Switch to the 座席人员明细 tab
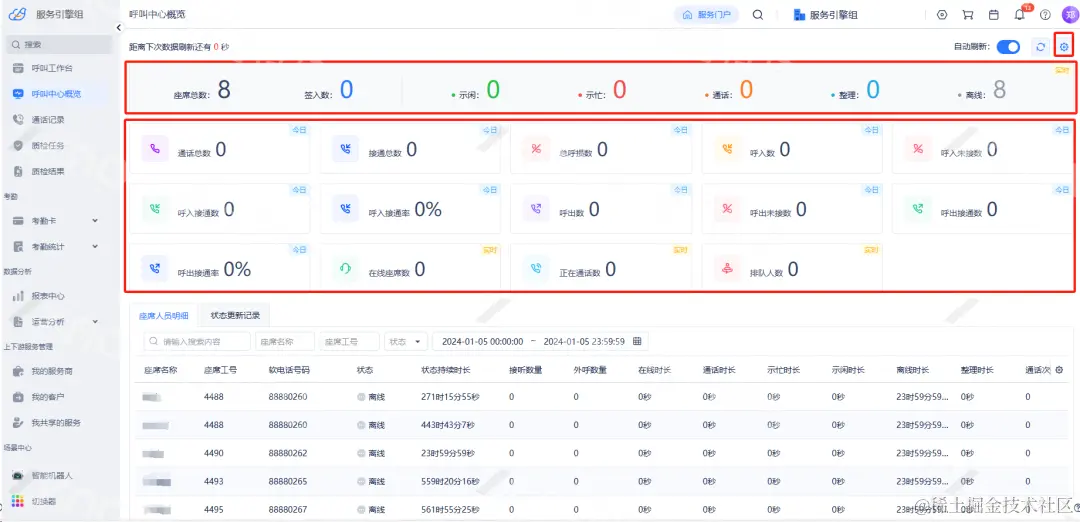This screenshot has height=522, width=1080. click(163, 315)
